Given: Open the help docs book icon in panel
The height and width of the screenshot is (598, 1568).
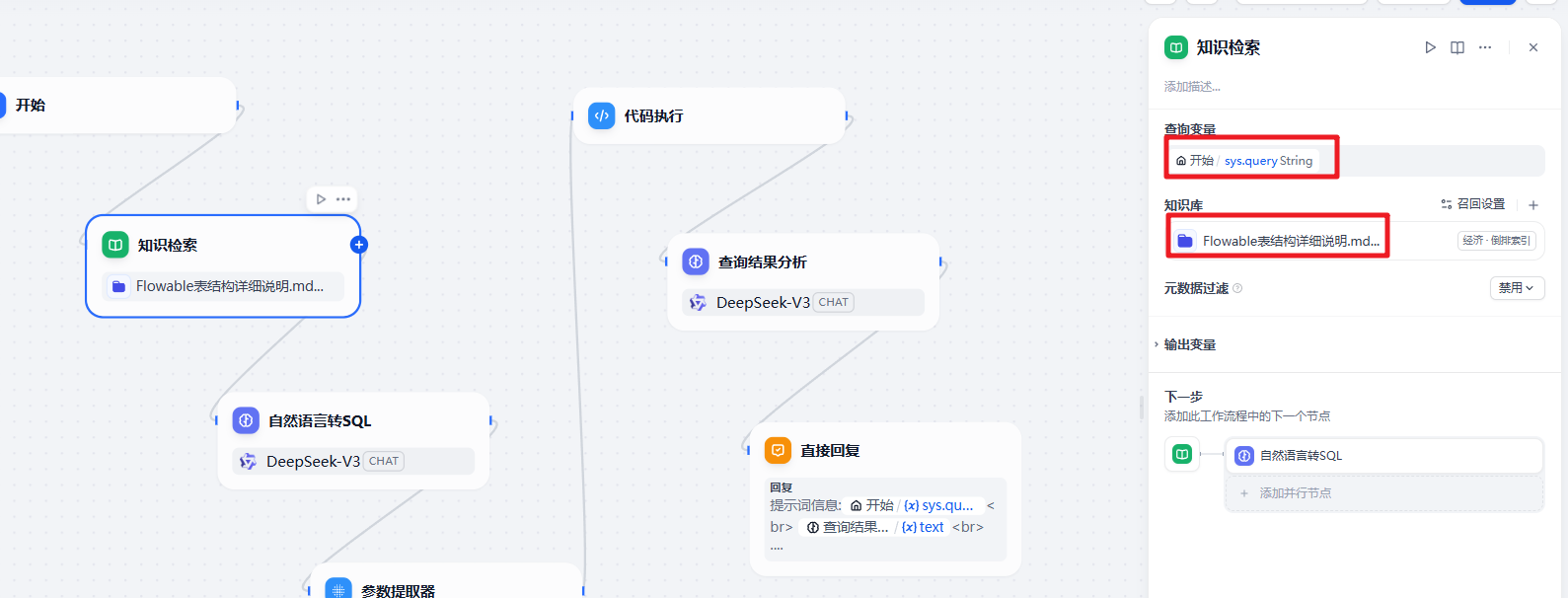Looking at the screenshot, I should [1457, 47].
